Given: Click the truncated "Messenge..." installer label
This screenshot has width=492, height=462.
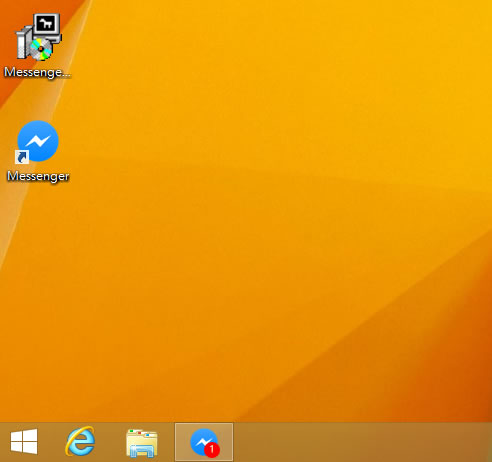Looking at the screenshot, I should point(37,72).
